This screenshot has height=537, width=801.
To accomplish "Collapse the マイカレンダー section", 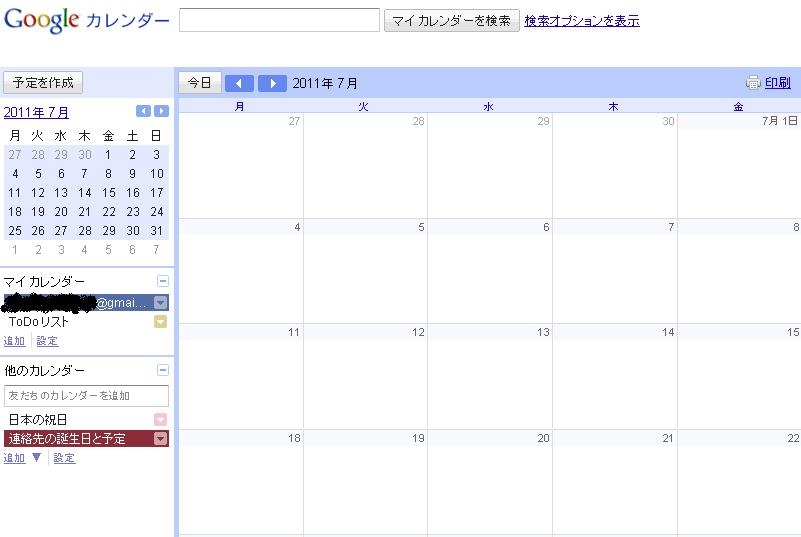I will 162,281.
